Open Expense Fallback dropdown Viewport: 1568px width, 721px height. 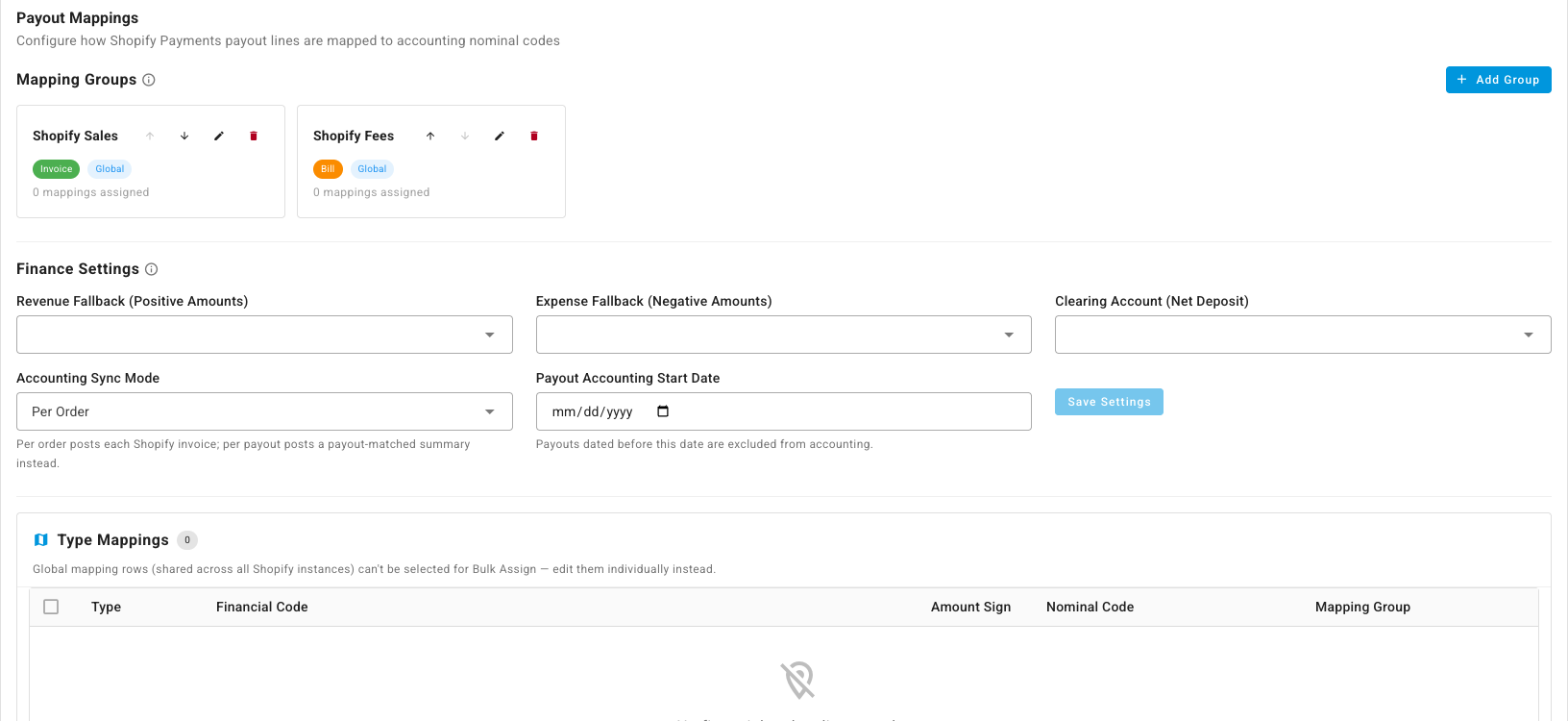[x=784, y=335]
